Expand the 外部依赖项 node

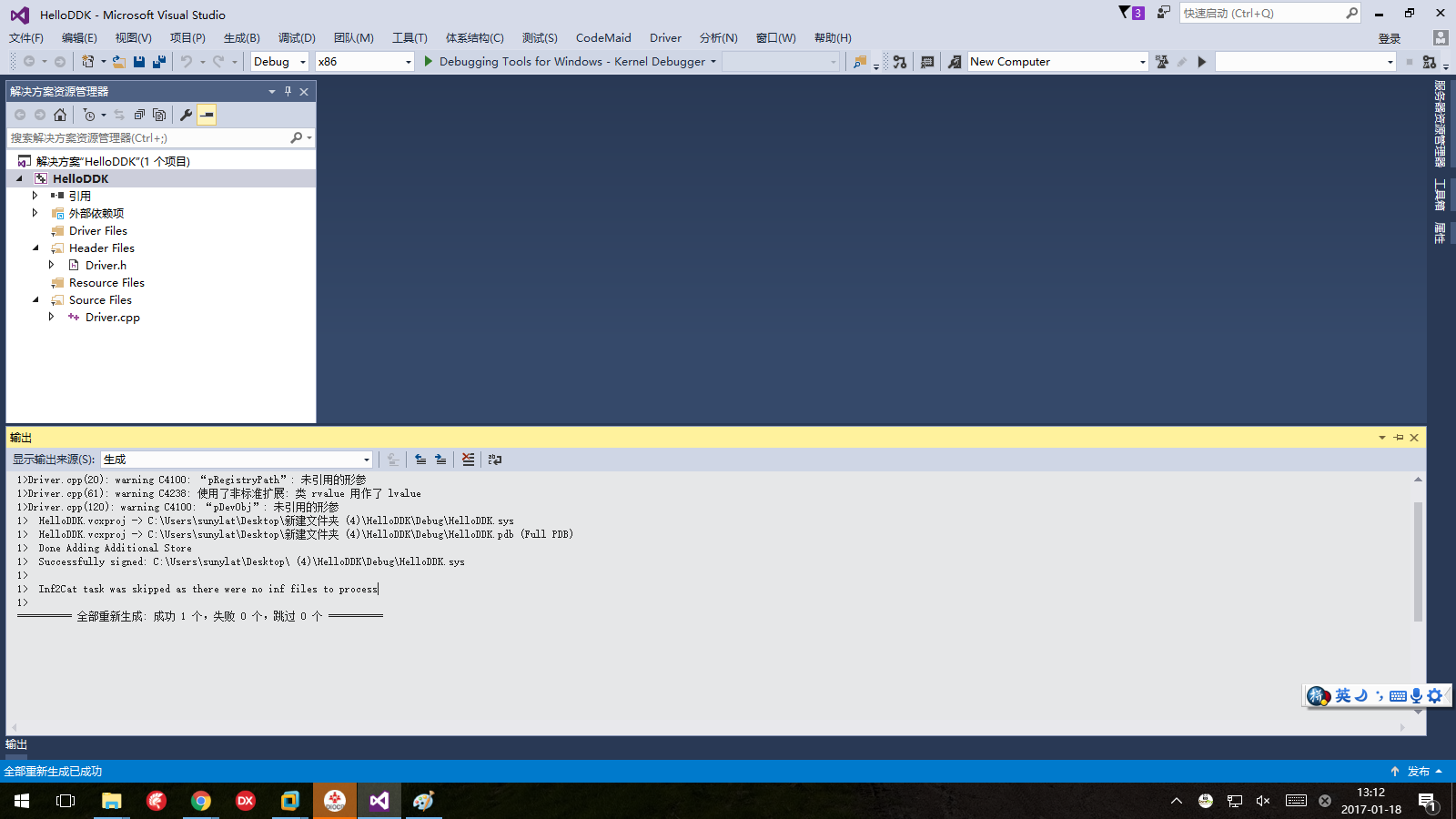point(35,213)
